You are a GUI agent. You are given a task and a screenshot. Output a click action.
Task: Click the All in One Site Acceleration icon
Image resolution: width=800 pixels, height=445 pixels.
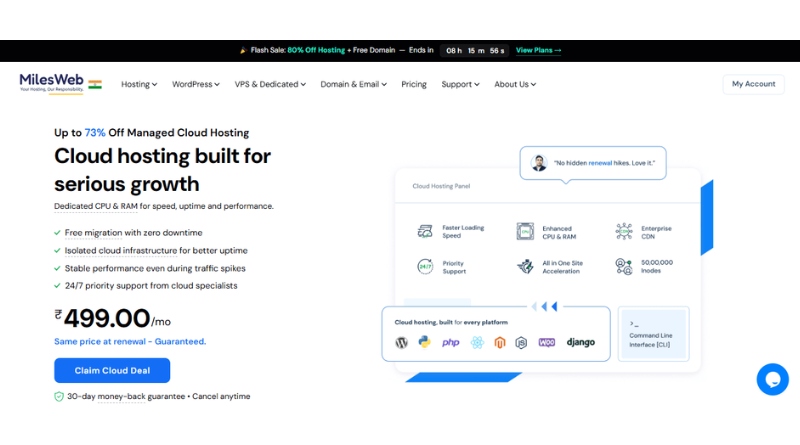[x=525, y=266]
